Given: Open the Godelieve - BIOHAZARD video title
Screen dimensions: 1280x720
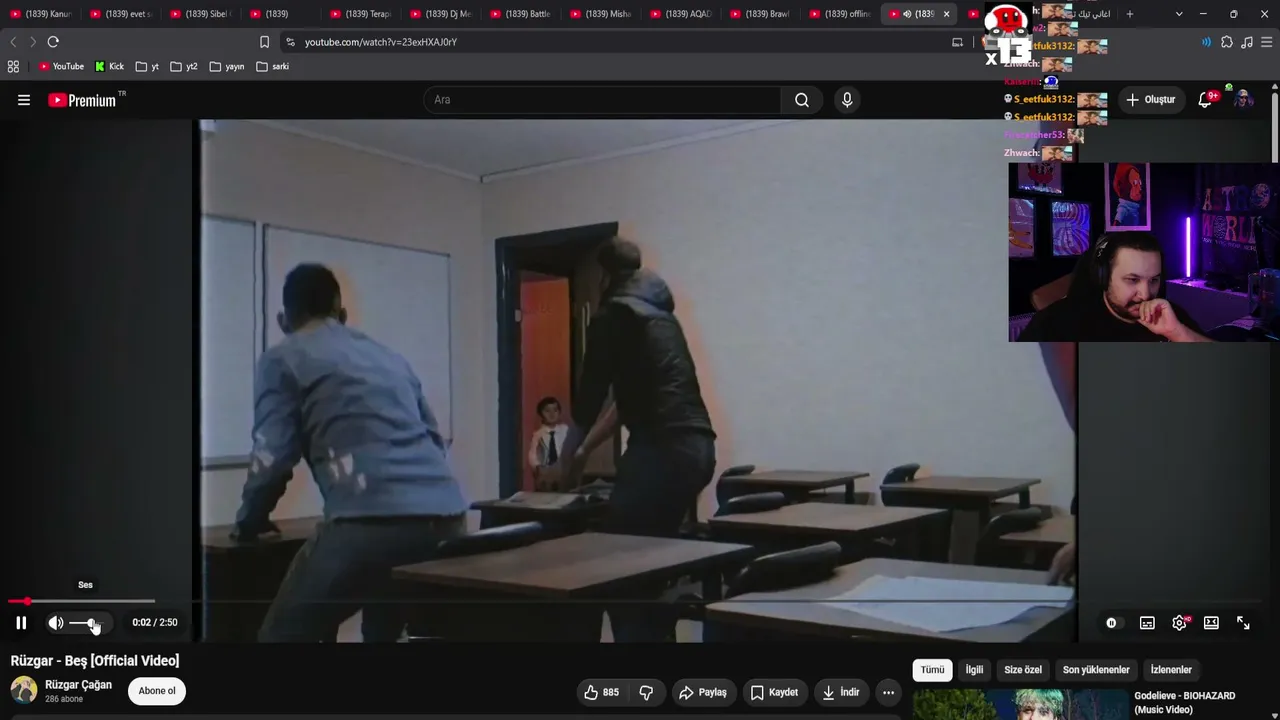Looking at the screenshot, I should (x=1185, y=702).
